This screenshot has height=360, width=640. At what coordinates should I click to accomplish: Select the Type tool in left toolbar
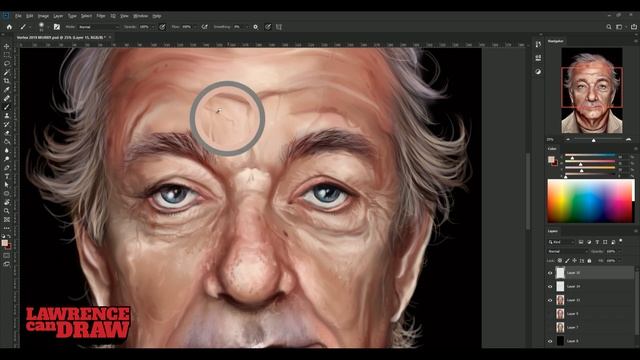7,176
